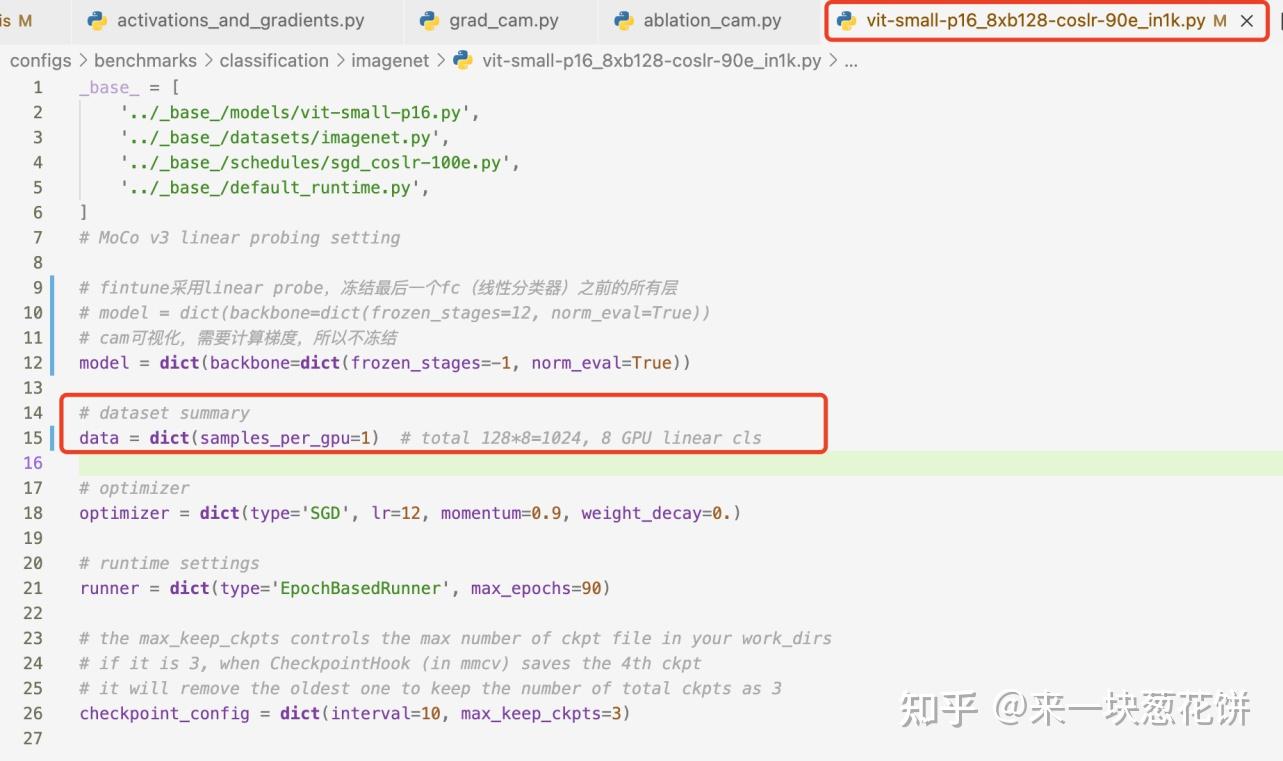The image size is (1283, 761).
Task: Click the samples_per_gpu=1 code on line 15
Action: coord(290,438)
